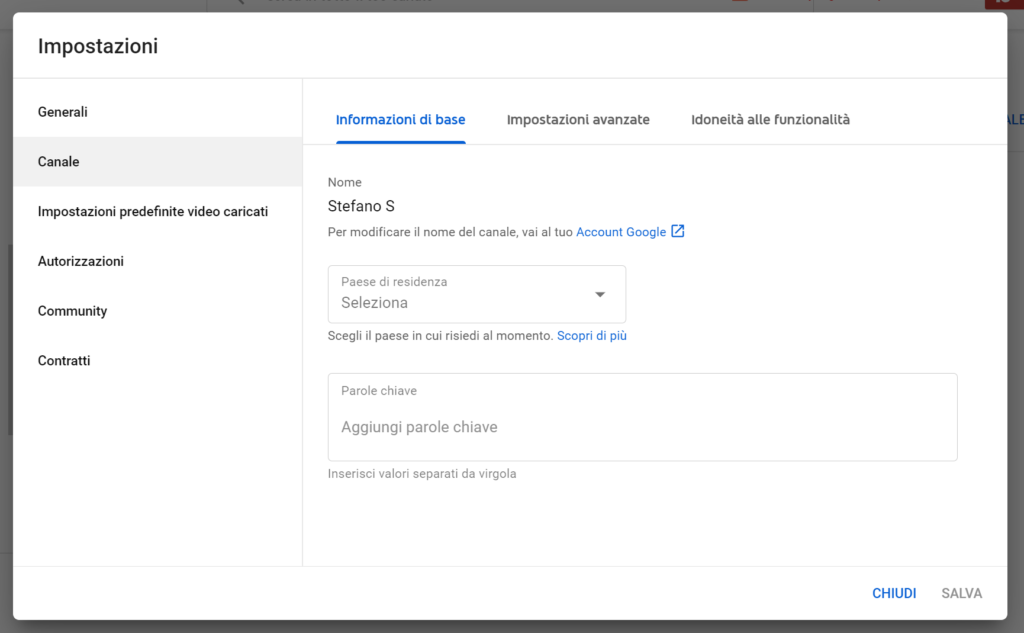Click the SALVA button
Screen dimensions: 1024x633
pyautogui.click(x=961, y=593)
